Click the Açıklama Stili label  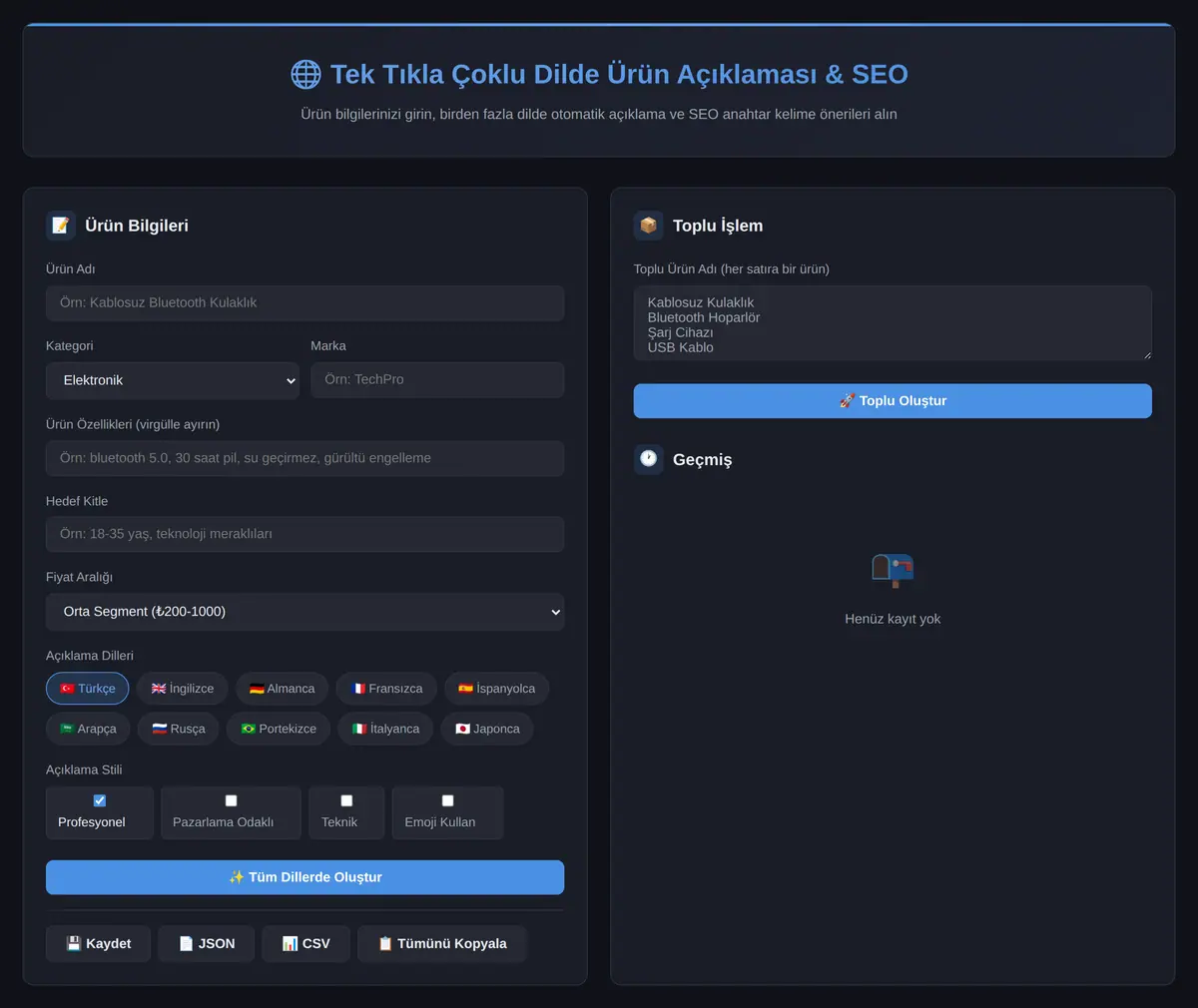click(x=84, y=769)
